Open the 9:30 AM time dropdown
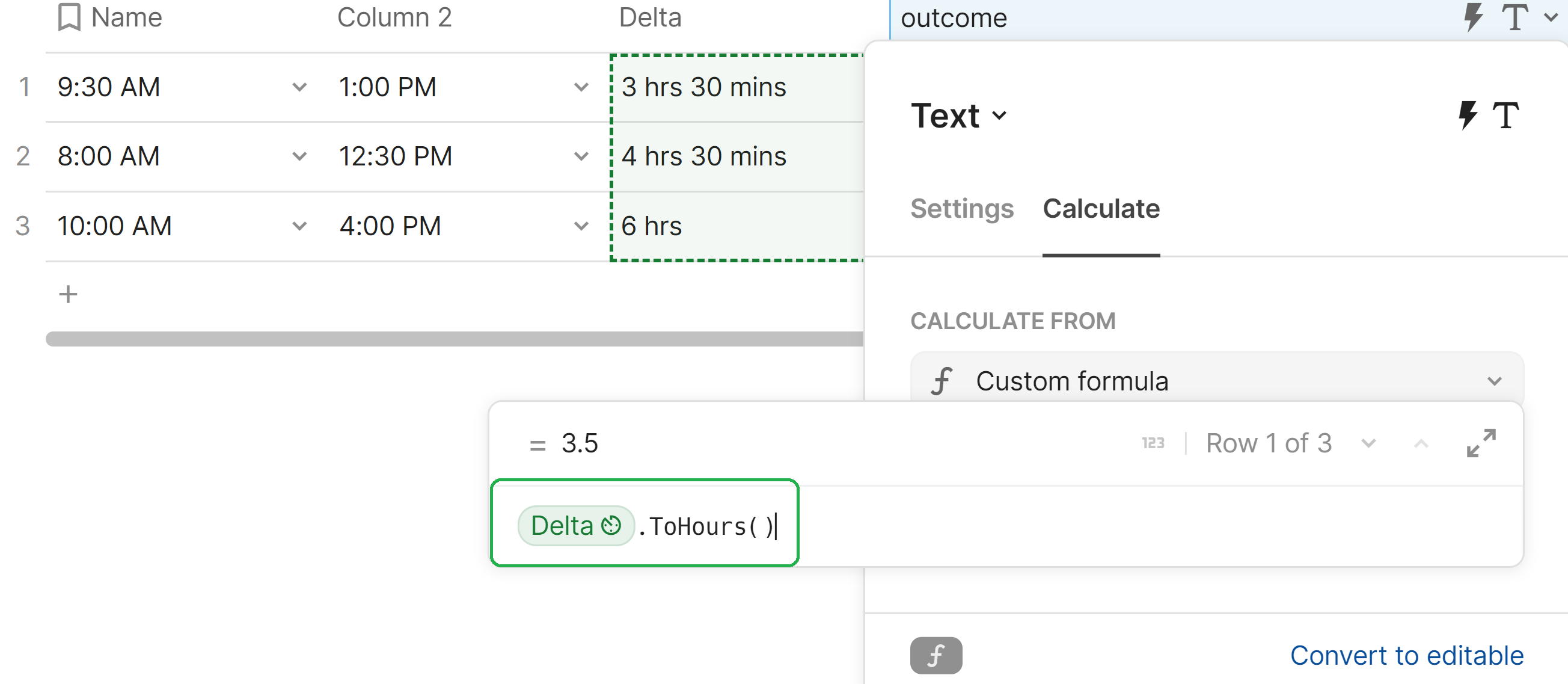The height and width of the screenshot is (684, 1568). tap(299, 87)
